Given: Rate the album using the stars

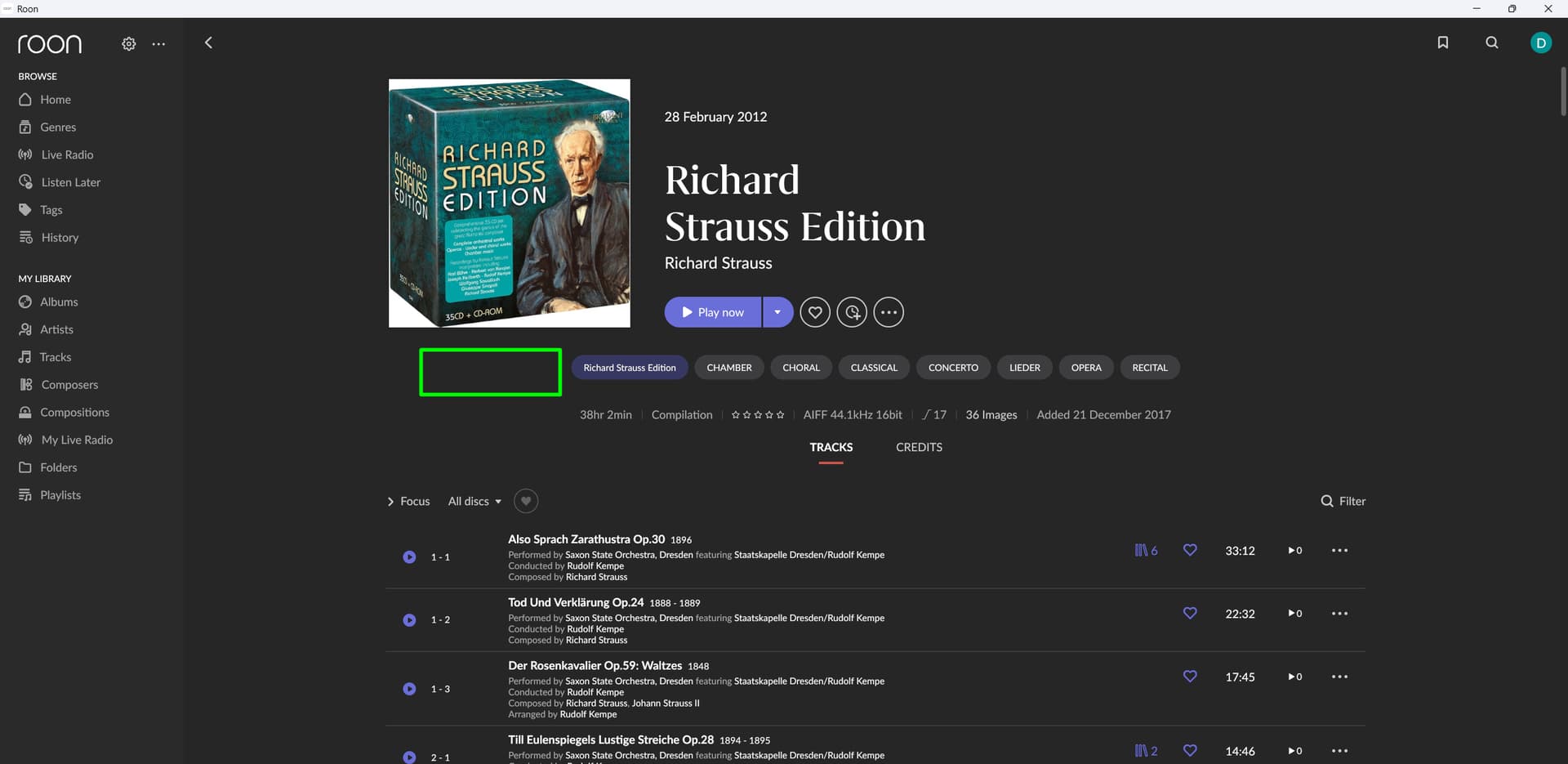Looking at the screenshot, I should coord(758,415).
